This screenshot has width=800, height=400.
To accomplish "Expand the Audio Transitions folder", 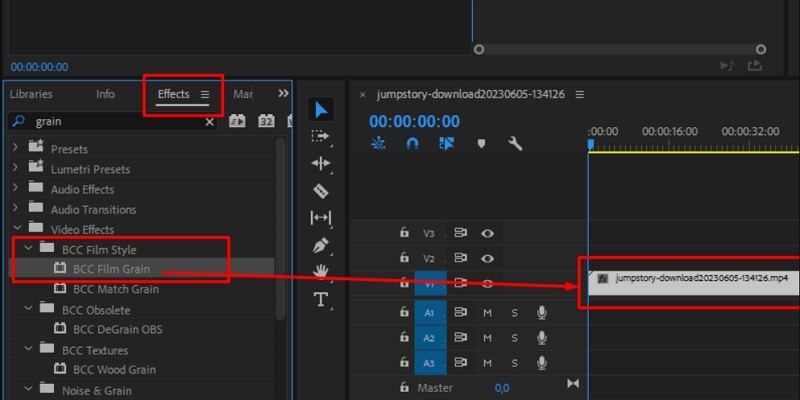I will coord(15,209).
